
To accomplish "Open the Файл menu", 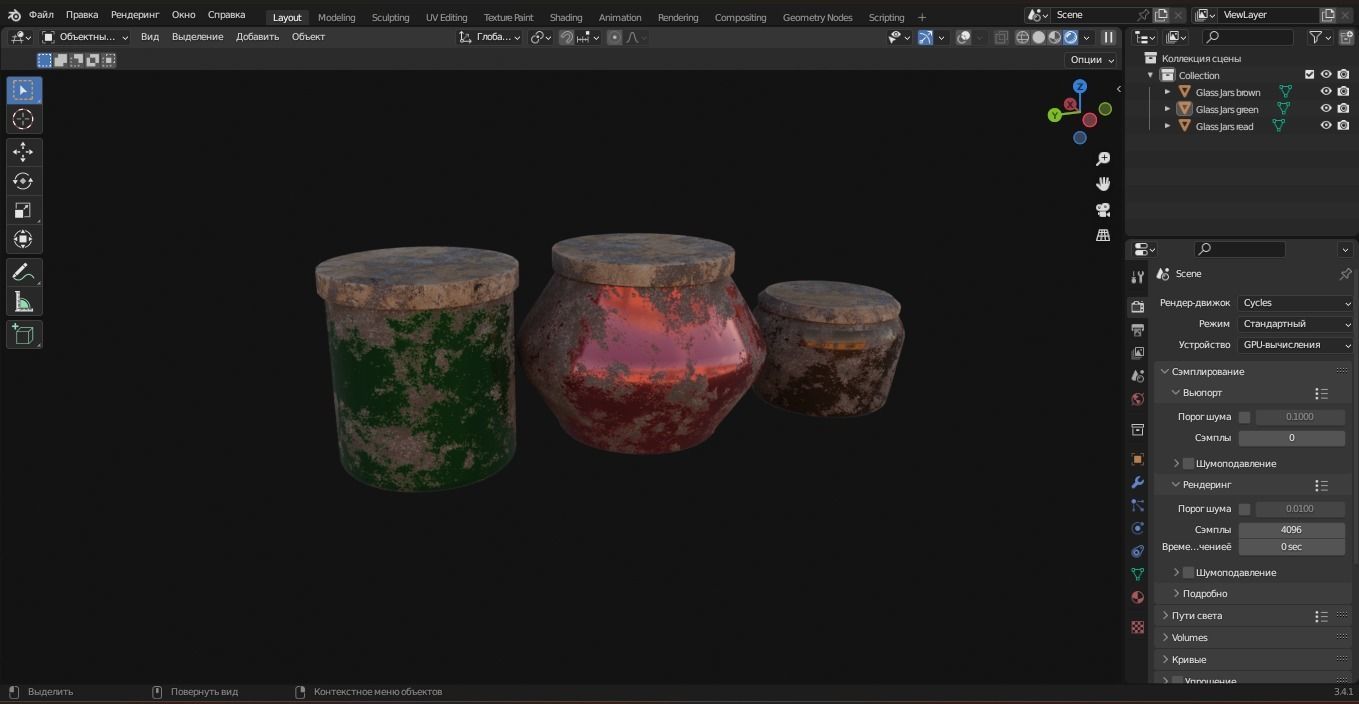I will [41, 15].
